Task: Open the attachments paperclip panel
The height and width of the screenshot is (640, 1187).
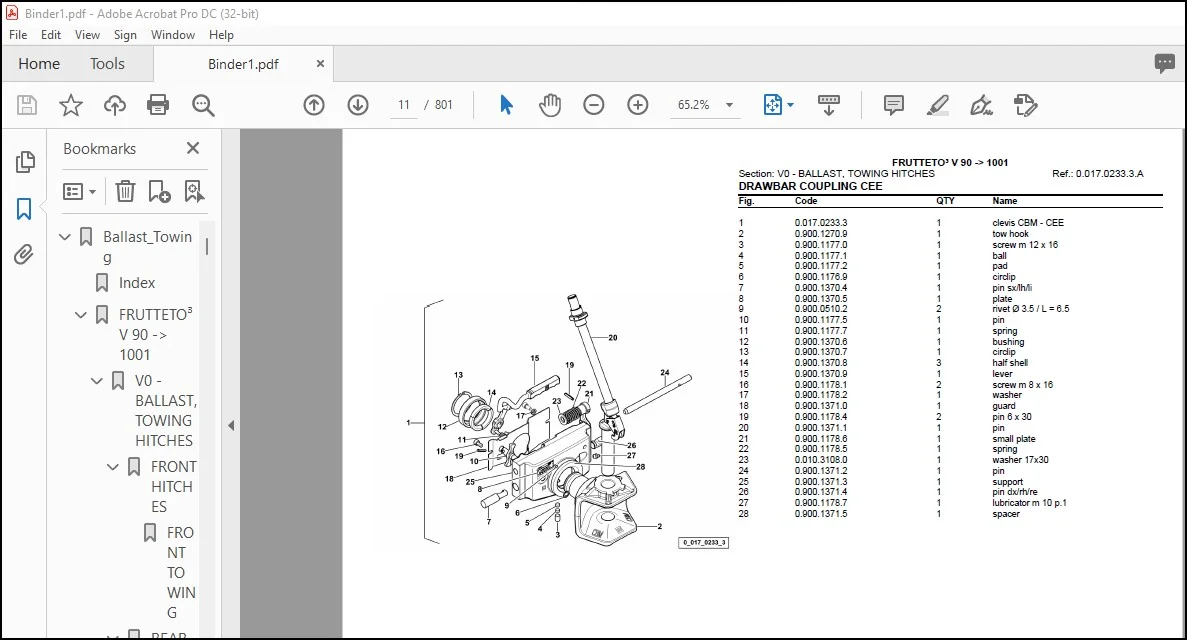Action: click(24, 254)
